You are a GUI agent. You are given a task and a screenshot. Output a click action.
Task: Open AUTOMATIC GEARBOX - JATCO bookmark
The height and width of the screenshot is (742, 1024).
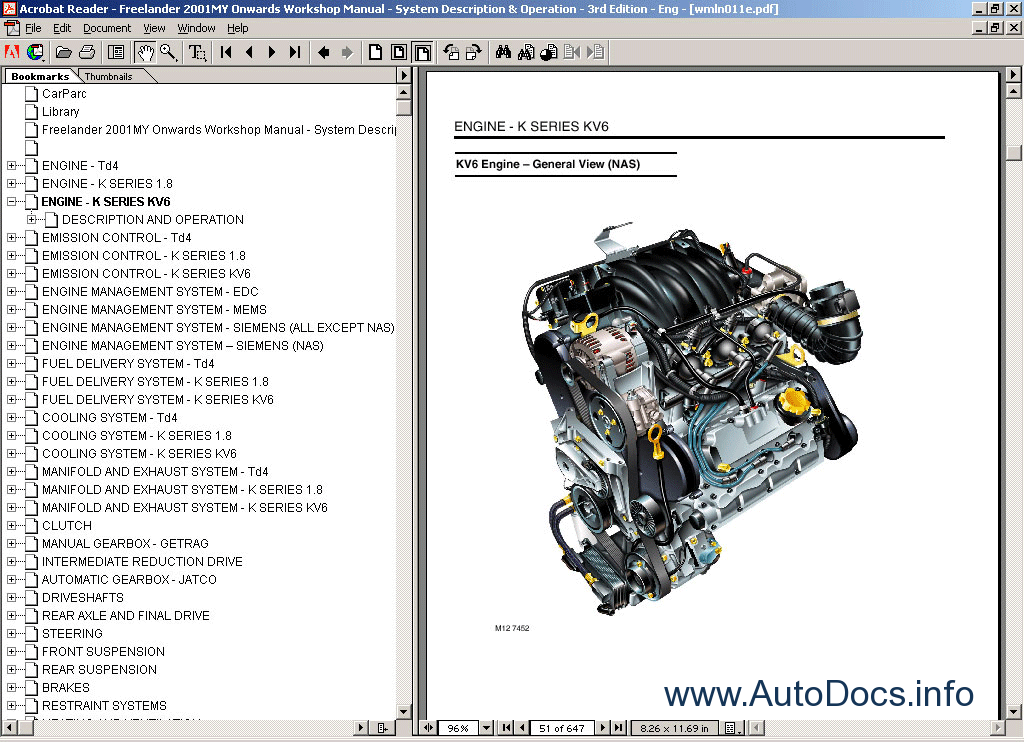(x=129, y=580)
